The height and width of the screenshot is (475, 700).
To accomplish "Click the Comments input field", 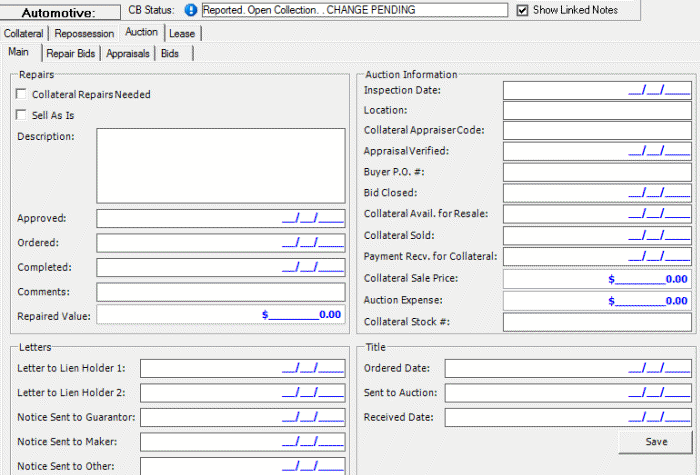I will [x=221, y=292].
